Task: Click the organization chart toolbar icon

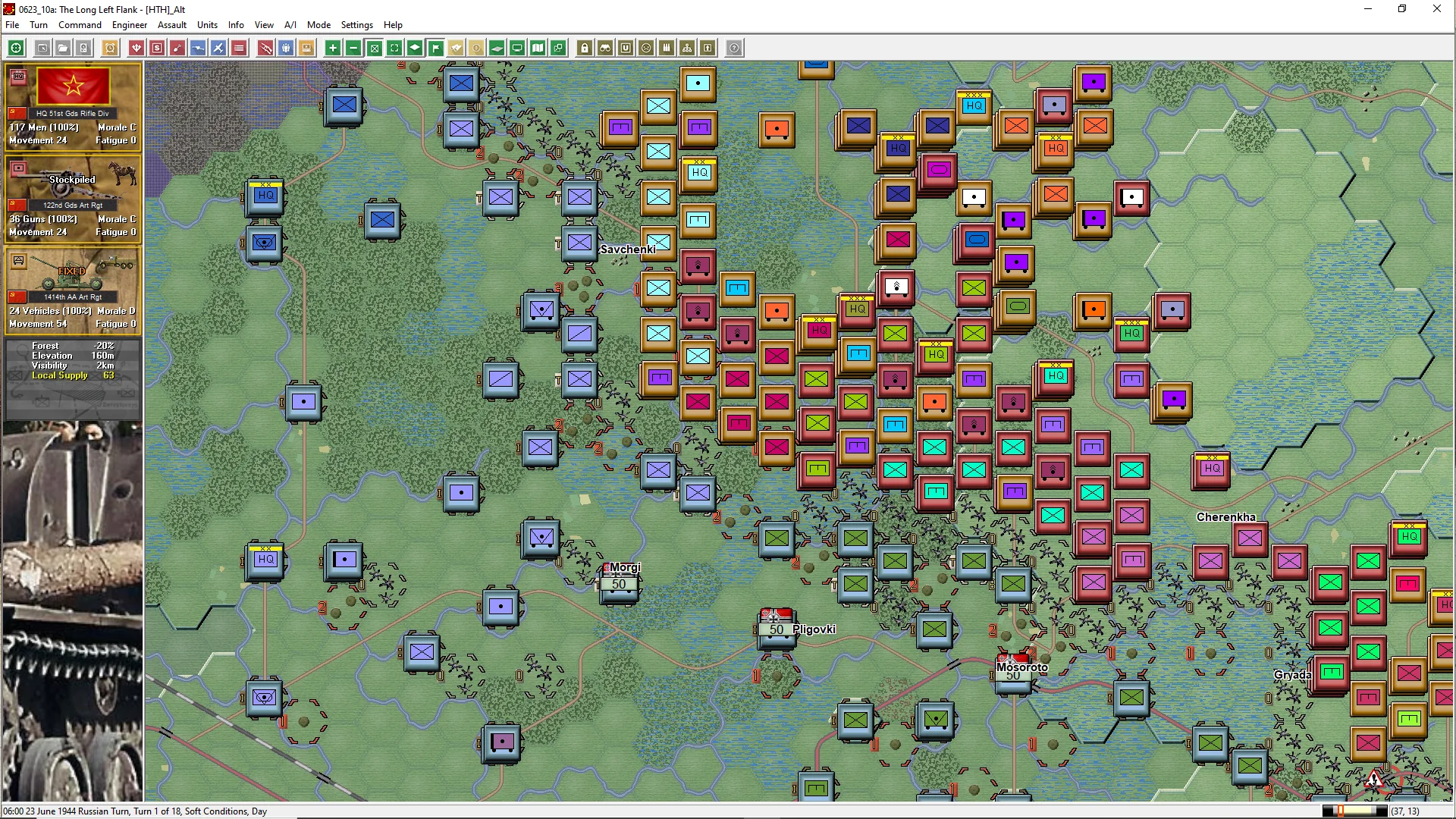Action: [687, 48]
